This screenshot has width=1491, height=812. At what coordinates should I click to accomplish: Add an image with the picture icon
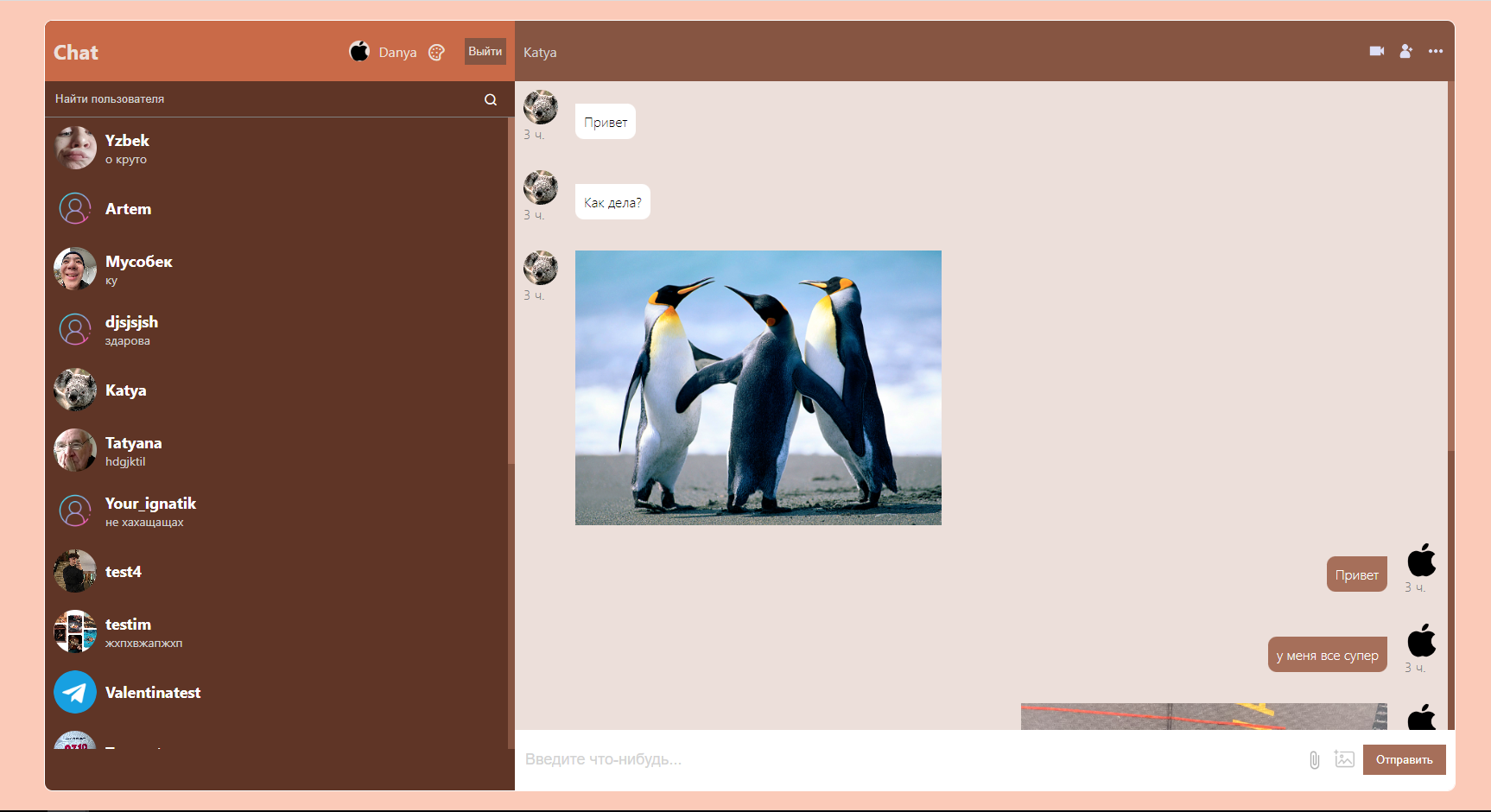click(x=1344, y=759)
